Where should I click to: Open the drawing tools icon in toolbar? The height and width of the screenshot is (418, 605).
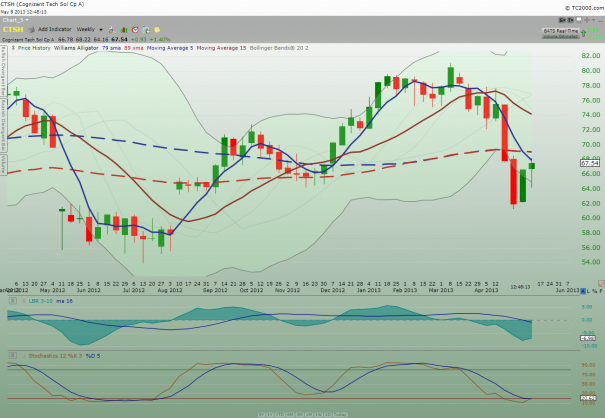coord(112,29)
